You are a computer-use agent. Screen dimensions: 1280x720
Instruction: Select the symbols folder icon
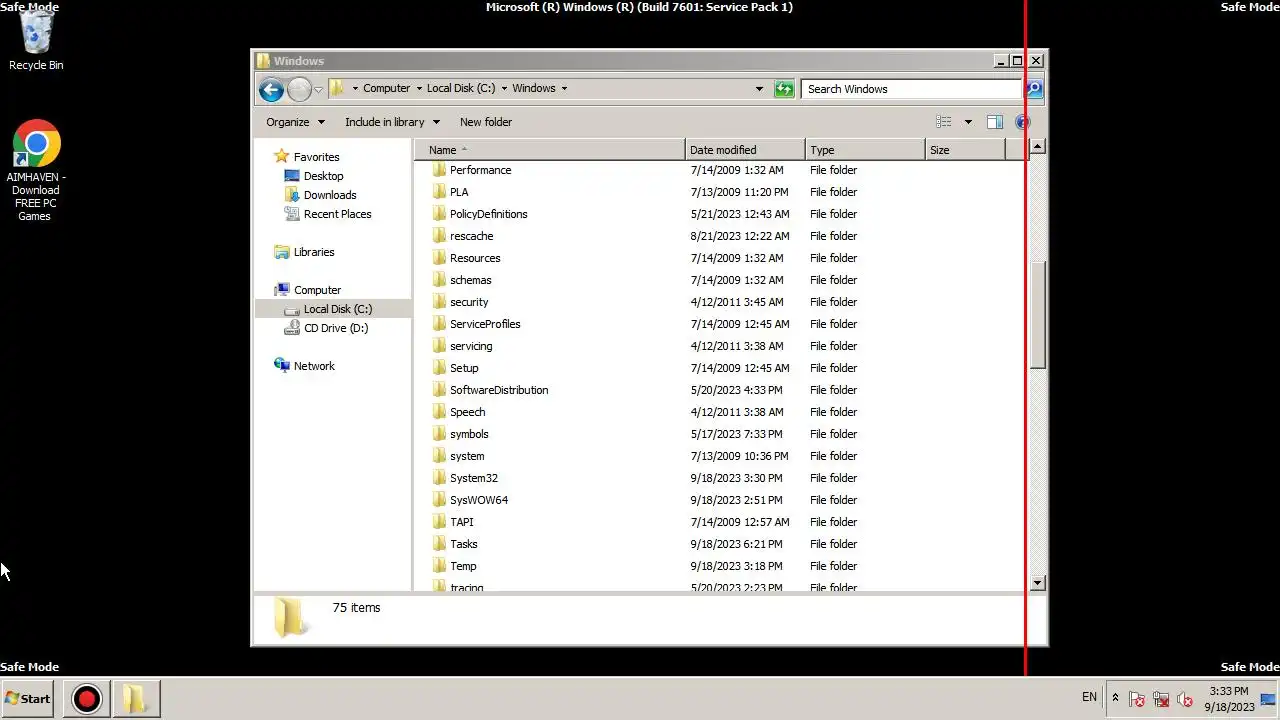[x=439, y=434]
